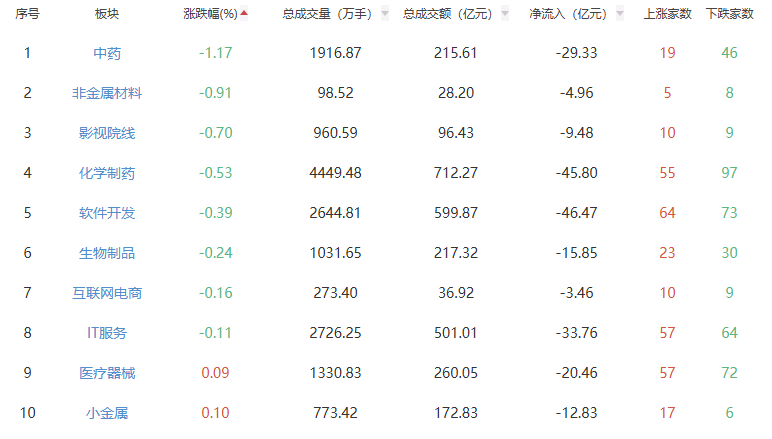Image resolution: width=772 pixels, height=439 pixels.
Task: Click the 上涨家数 column header
Action: tap(667, 14)
